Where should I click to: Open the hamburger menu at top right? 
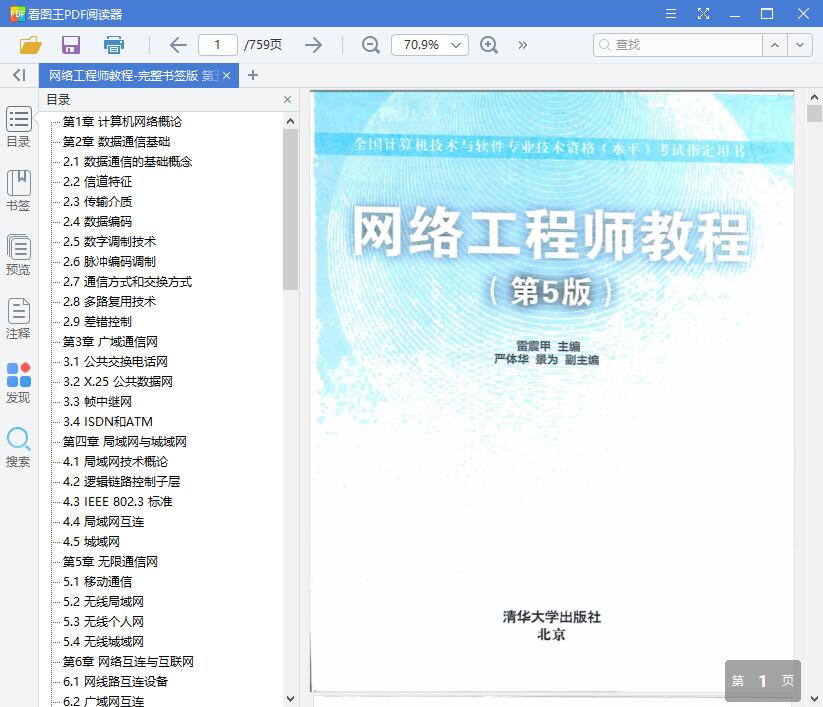pyautogui.click(x=670, y=14)
